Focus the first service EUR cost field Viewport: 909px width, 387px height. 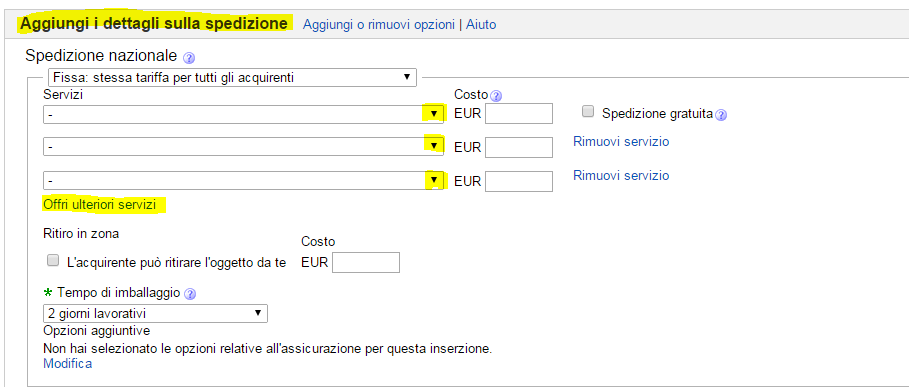pos(519,114)
